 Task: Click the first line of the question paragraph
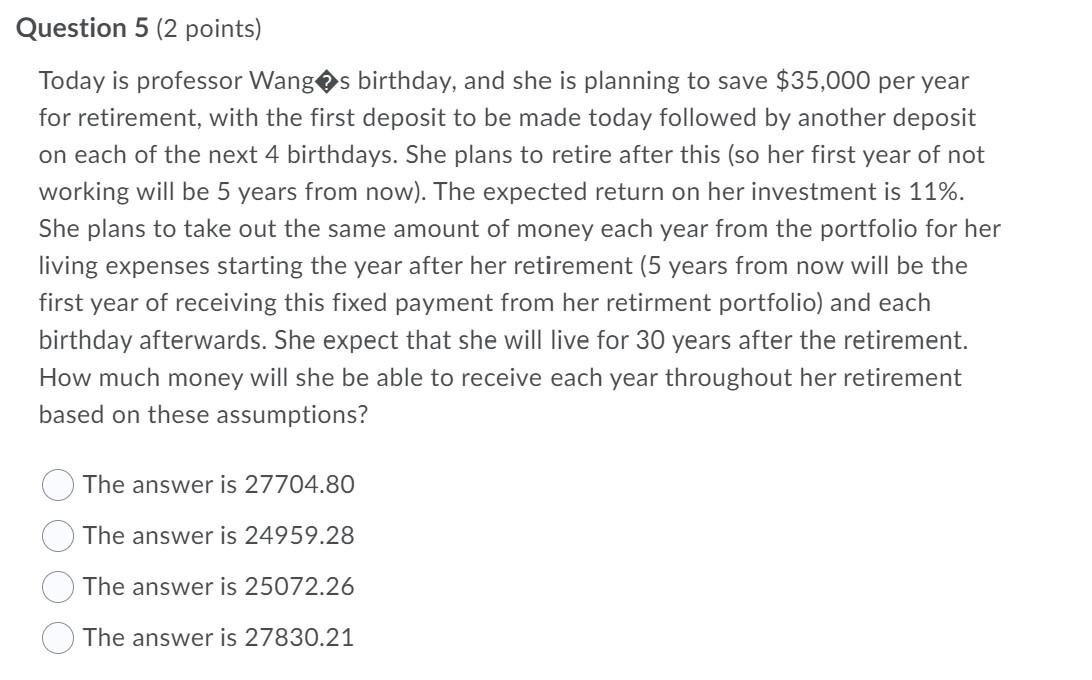click(x=500, y=81)
